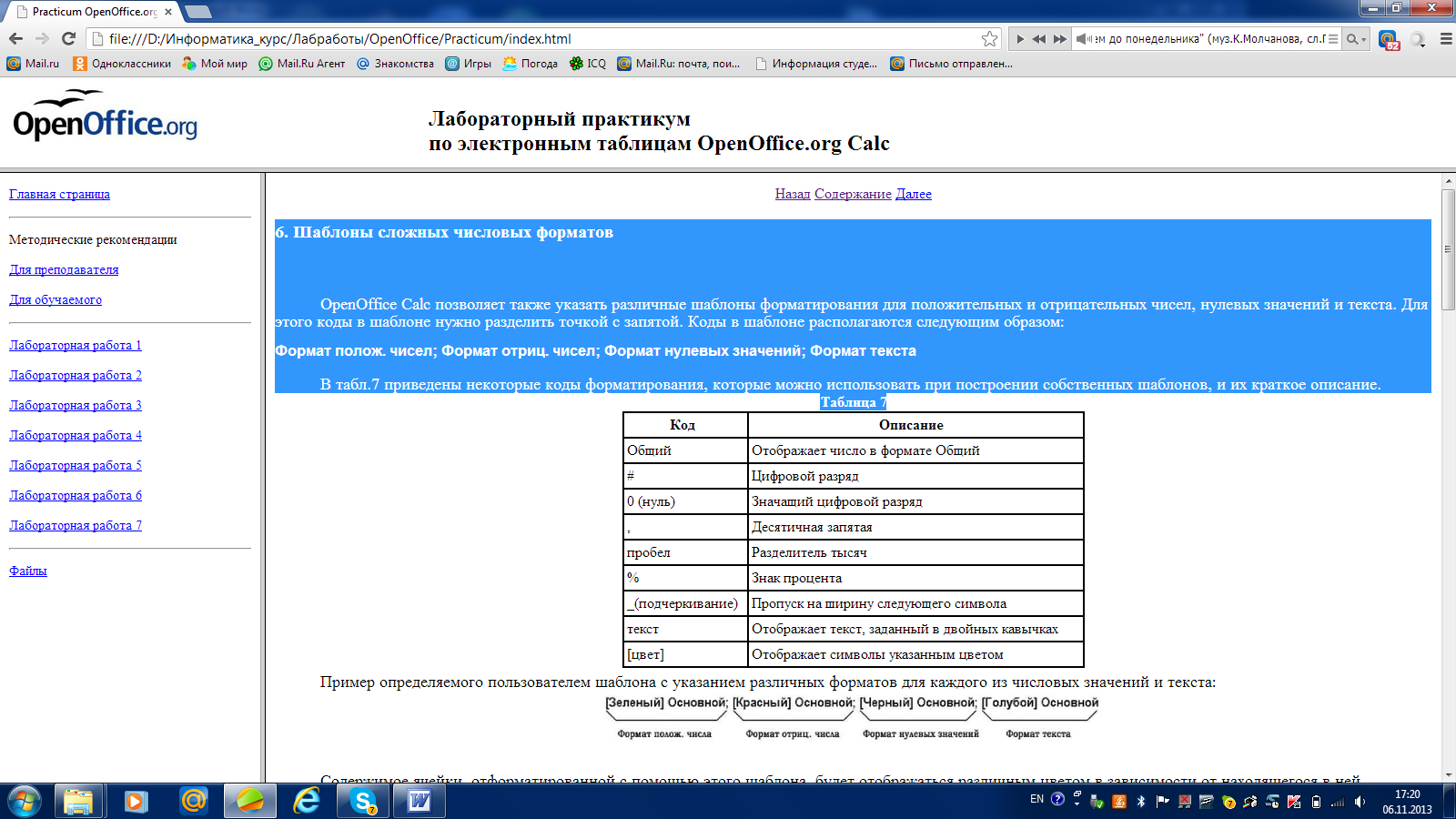
Task: Open the 'Информация студе...' bookmark
Action: click(816, 64)
